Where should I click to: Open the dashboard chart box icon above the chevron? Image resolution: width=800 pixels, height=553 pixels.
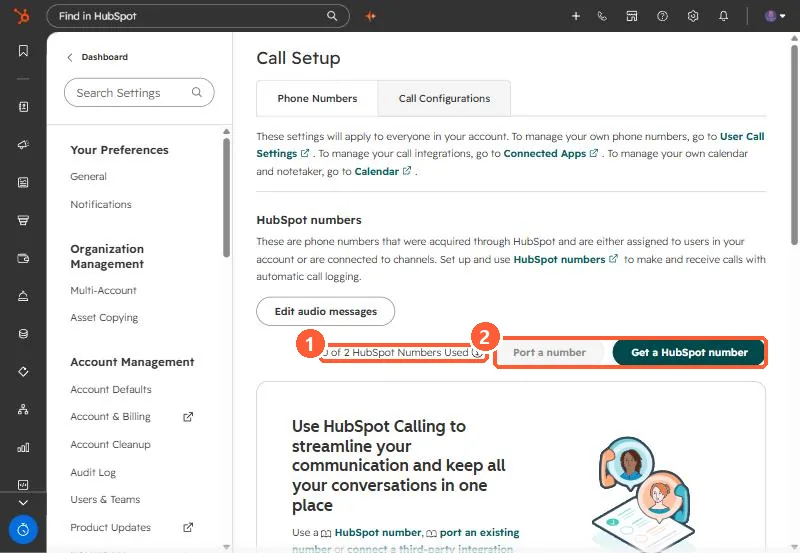click(23, 485)
